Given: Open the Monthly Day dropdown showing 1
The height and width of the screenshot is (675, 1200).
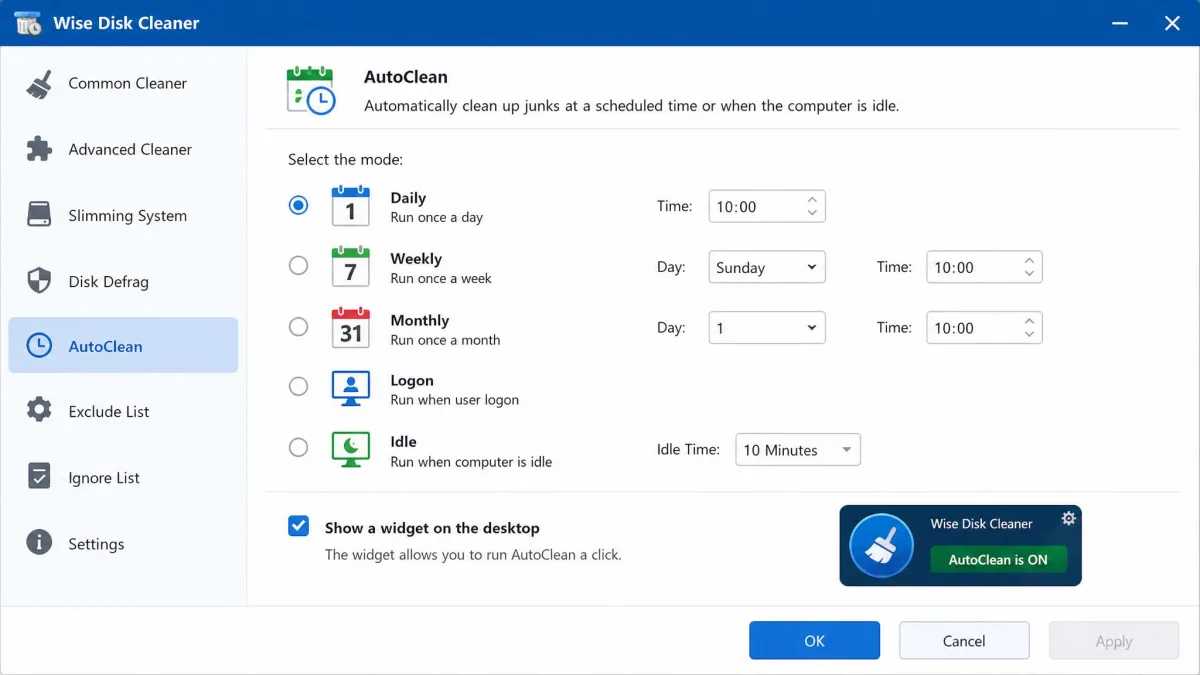Looking at the screenshot, I should [767, 327].
